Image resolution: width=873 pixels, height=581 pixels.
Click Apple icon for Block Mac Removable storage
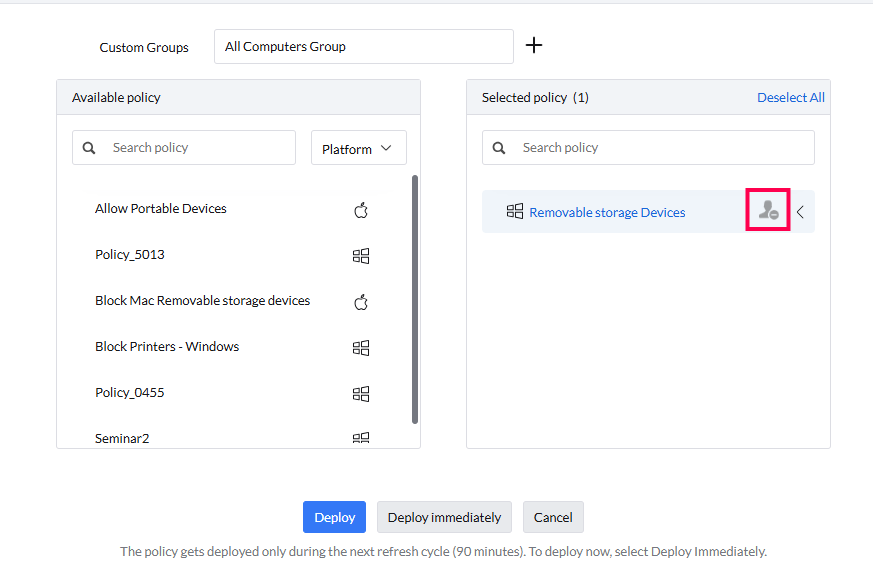[x=361, y=302]
